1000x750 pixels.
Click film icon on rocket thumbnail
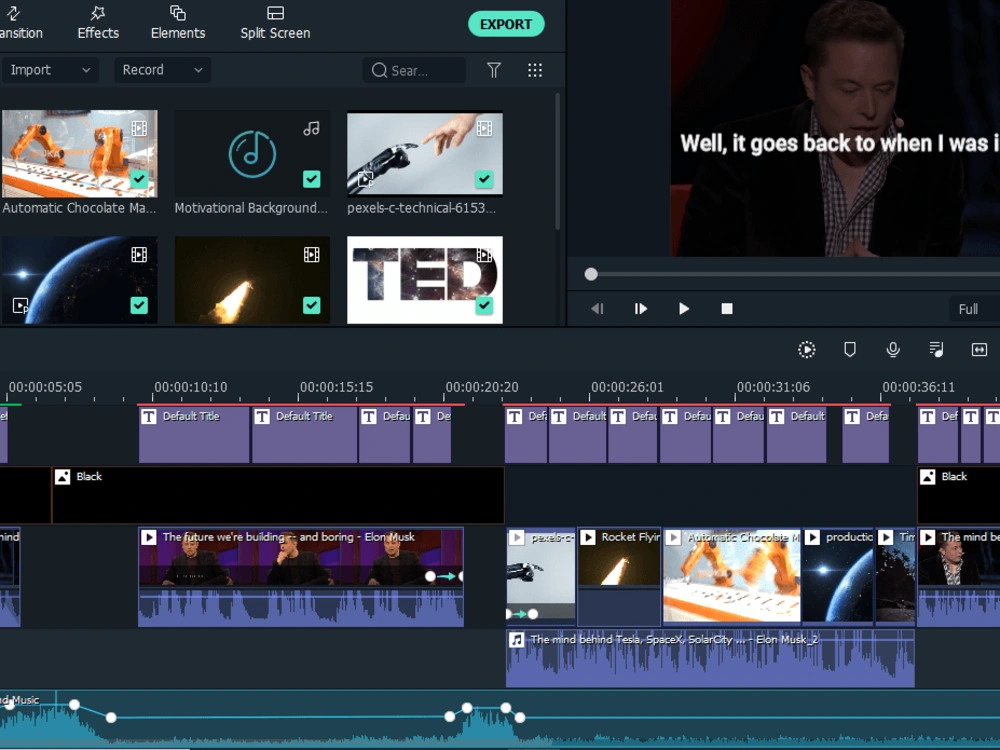click(311, 254)
